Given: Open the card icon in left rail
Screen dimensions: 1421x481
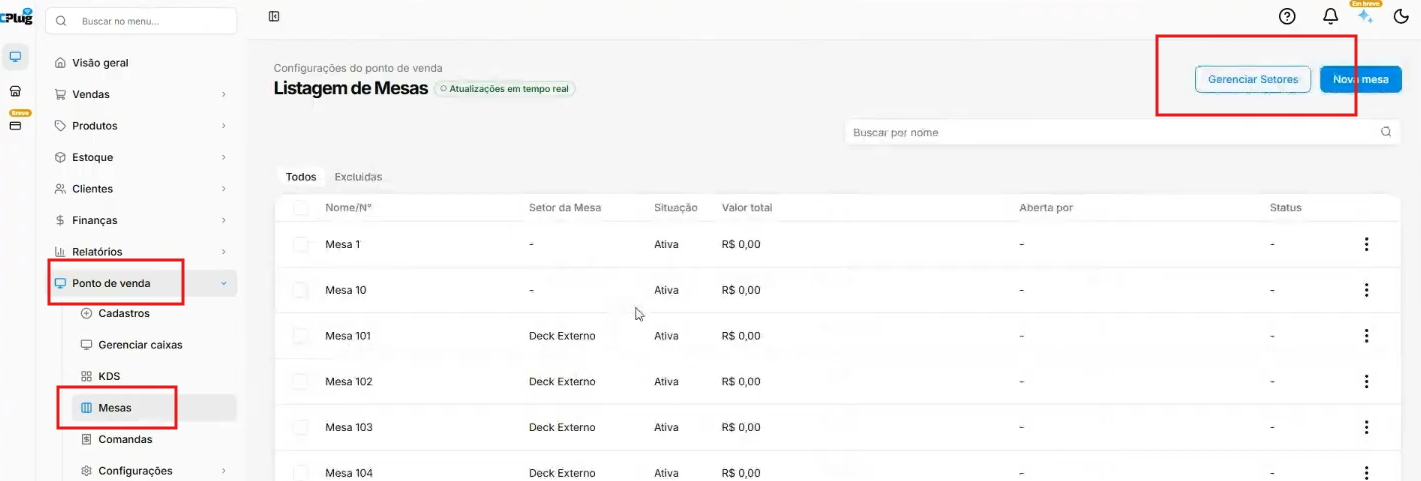Looking at the screenshot, I should [x=15, y=126].
